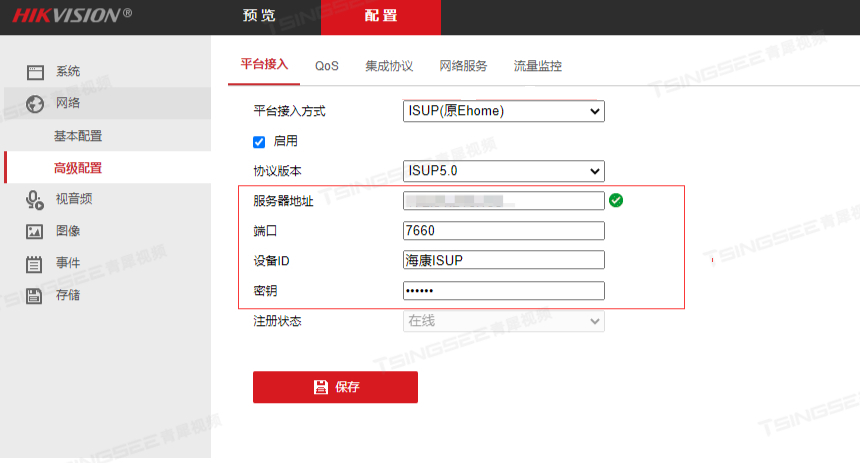Screen dimensions: 860x463
Task: Switch to the 预览 top tab
Action: click(x=259, y=15)
